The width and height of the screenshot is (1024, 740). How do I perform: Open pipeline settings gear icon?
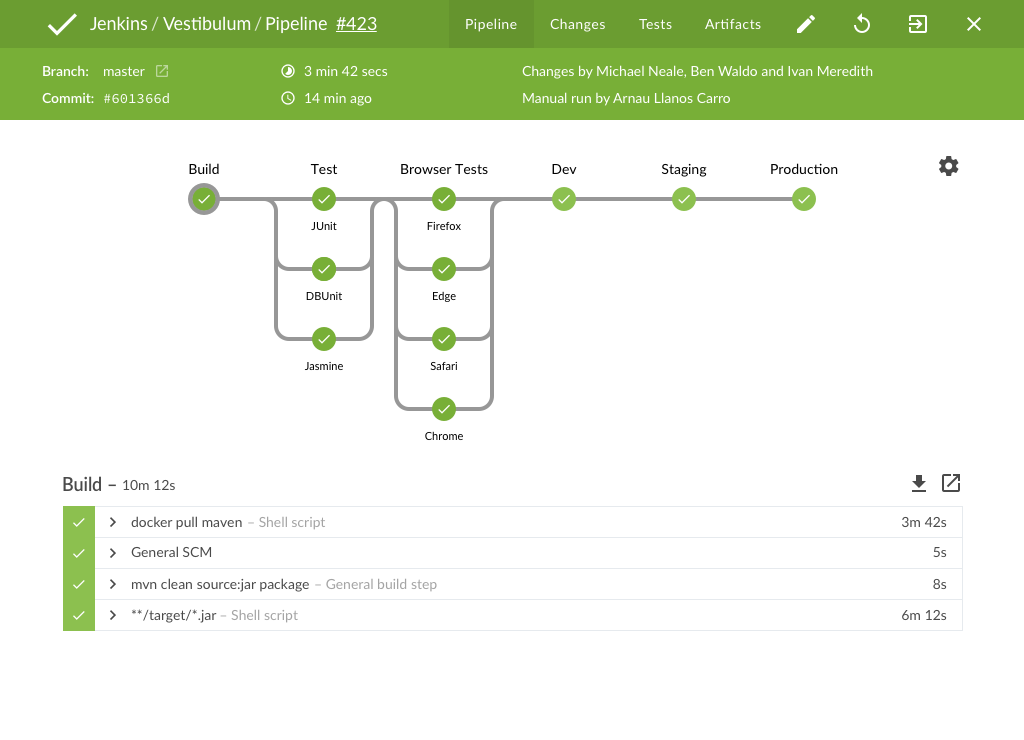click(x=948, y=166)
